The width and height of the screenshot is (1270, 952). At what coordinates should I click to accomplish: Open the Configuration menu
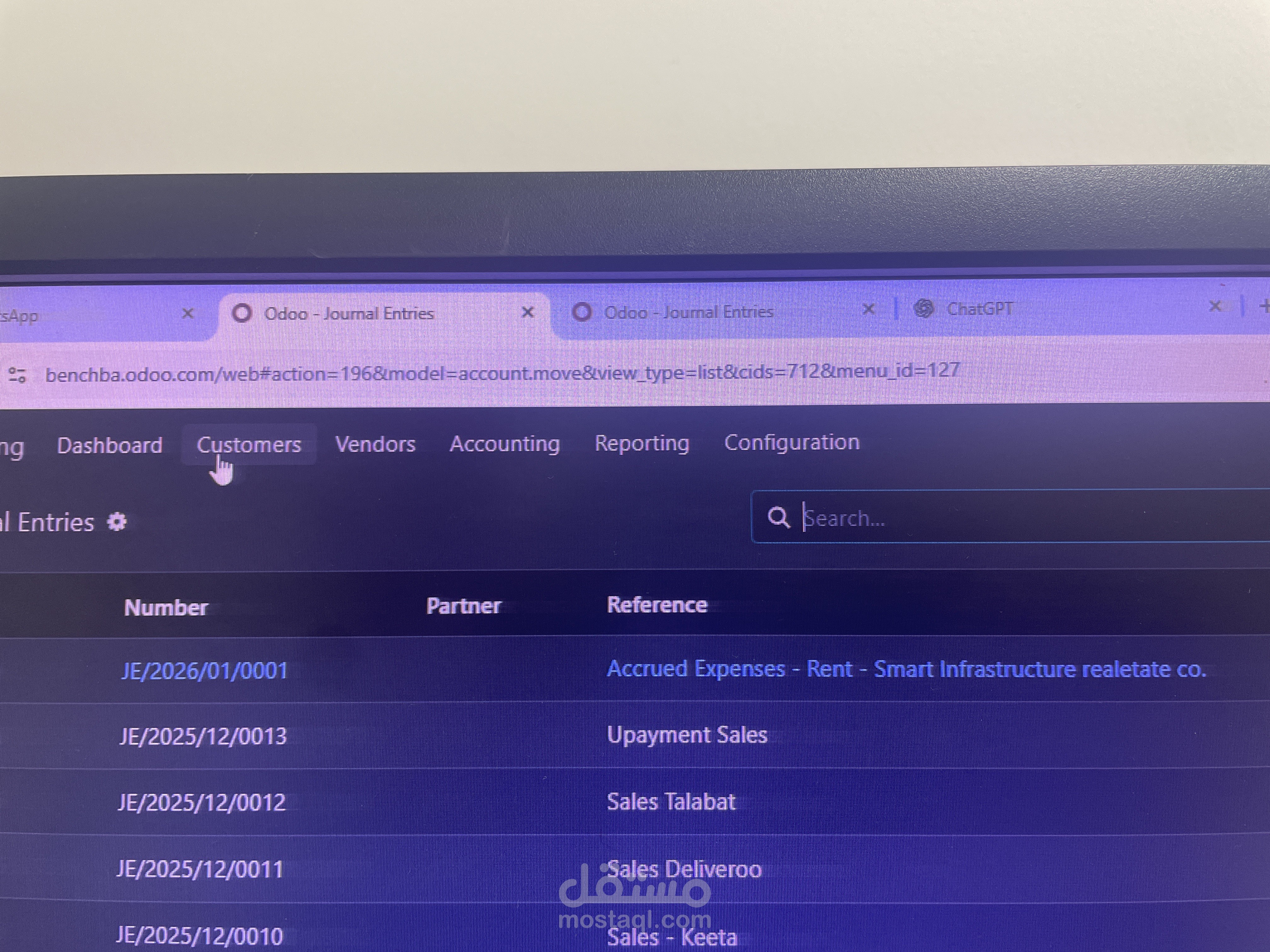(792, 442)
